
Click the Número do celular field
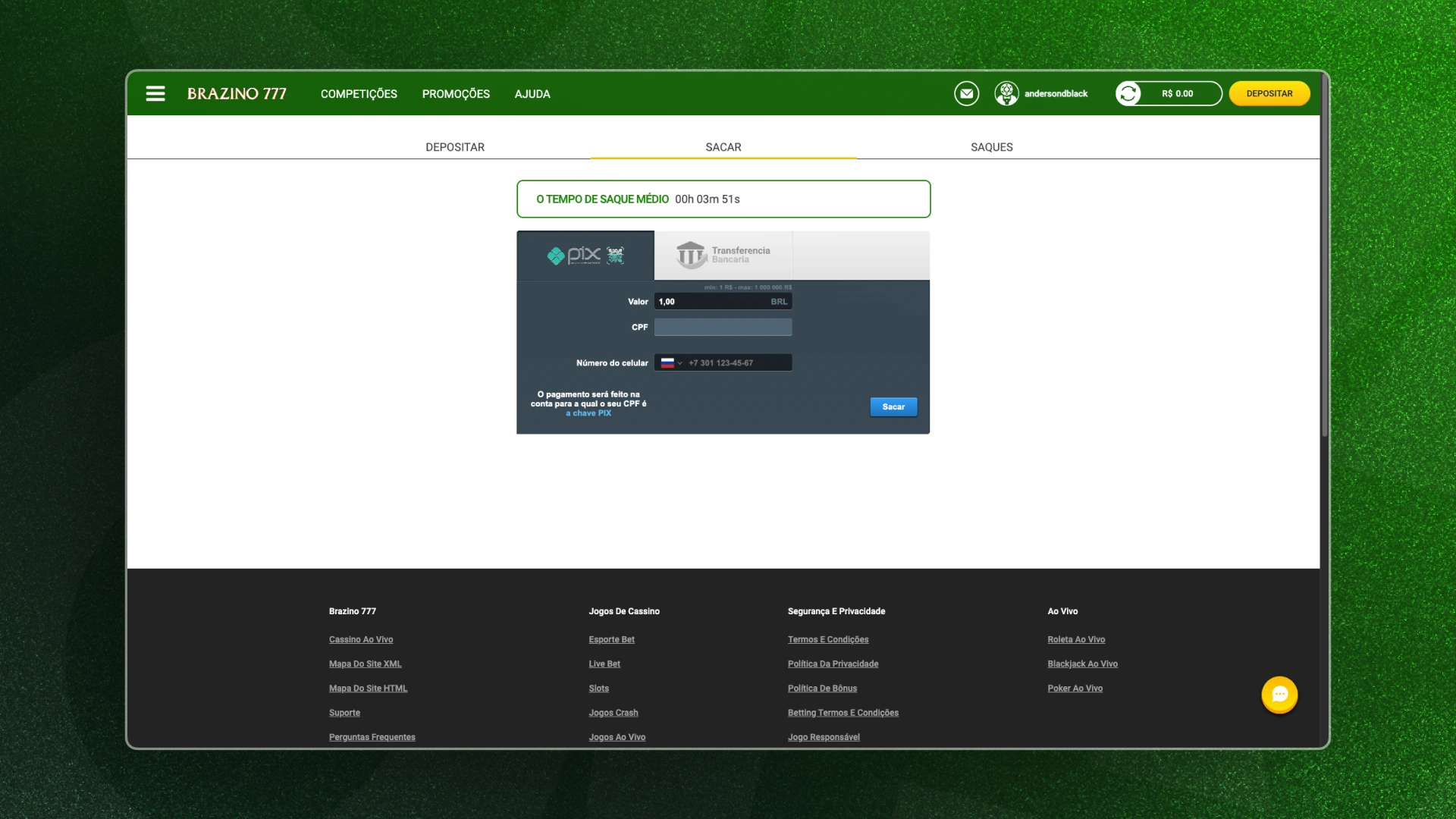tap(723, 363)
